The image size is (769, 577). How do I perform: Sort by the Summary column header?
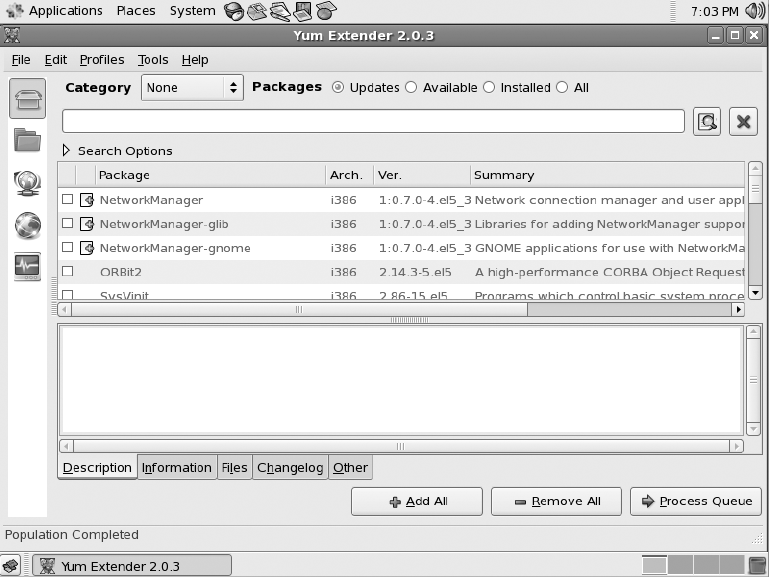tap(607, 175)
